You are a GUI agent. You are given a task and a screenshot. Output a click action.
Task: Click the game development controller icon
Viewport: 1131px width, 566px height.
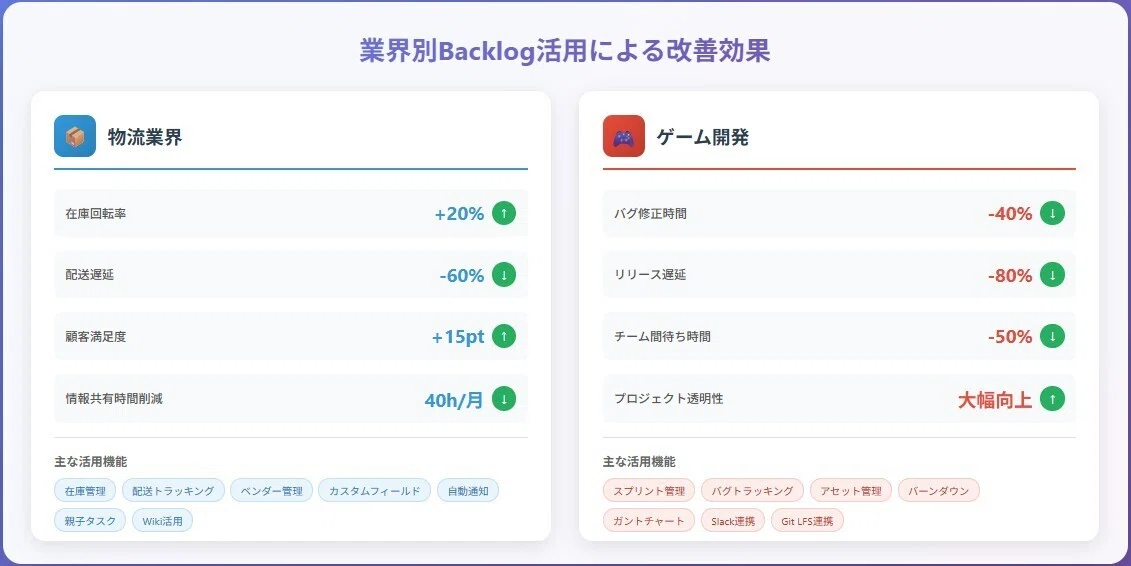(x=624, y=136)
